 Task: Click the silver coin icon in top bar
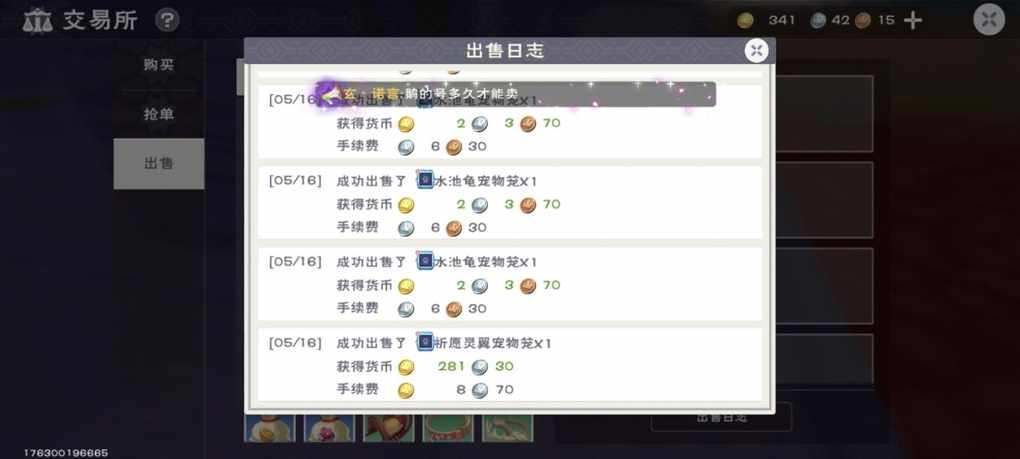818,21
